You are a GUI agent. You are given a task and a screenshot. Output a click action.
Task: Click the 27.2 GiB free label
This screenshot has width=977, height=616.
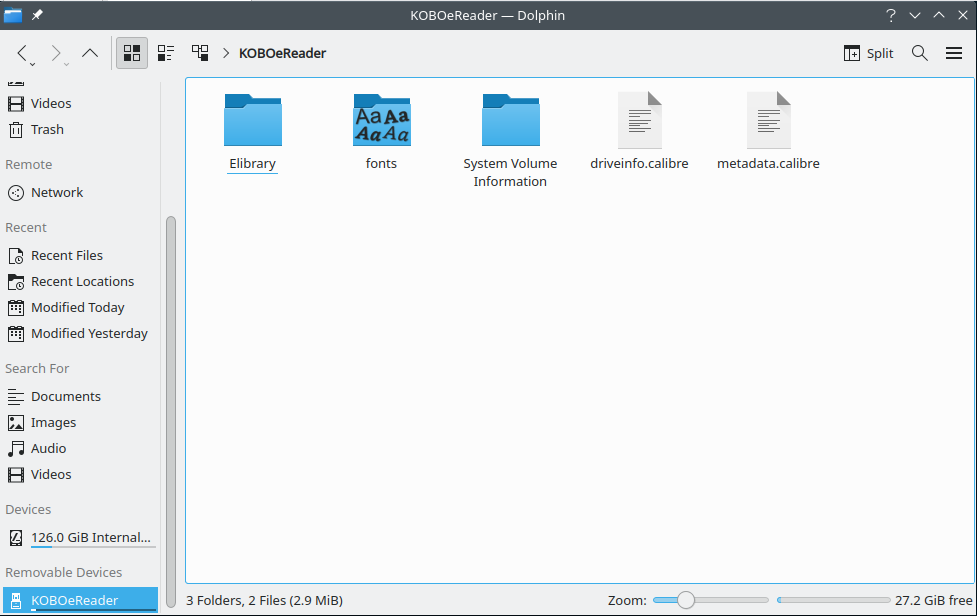pos(933,600)
